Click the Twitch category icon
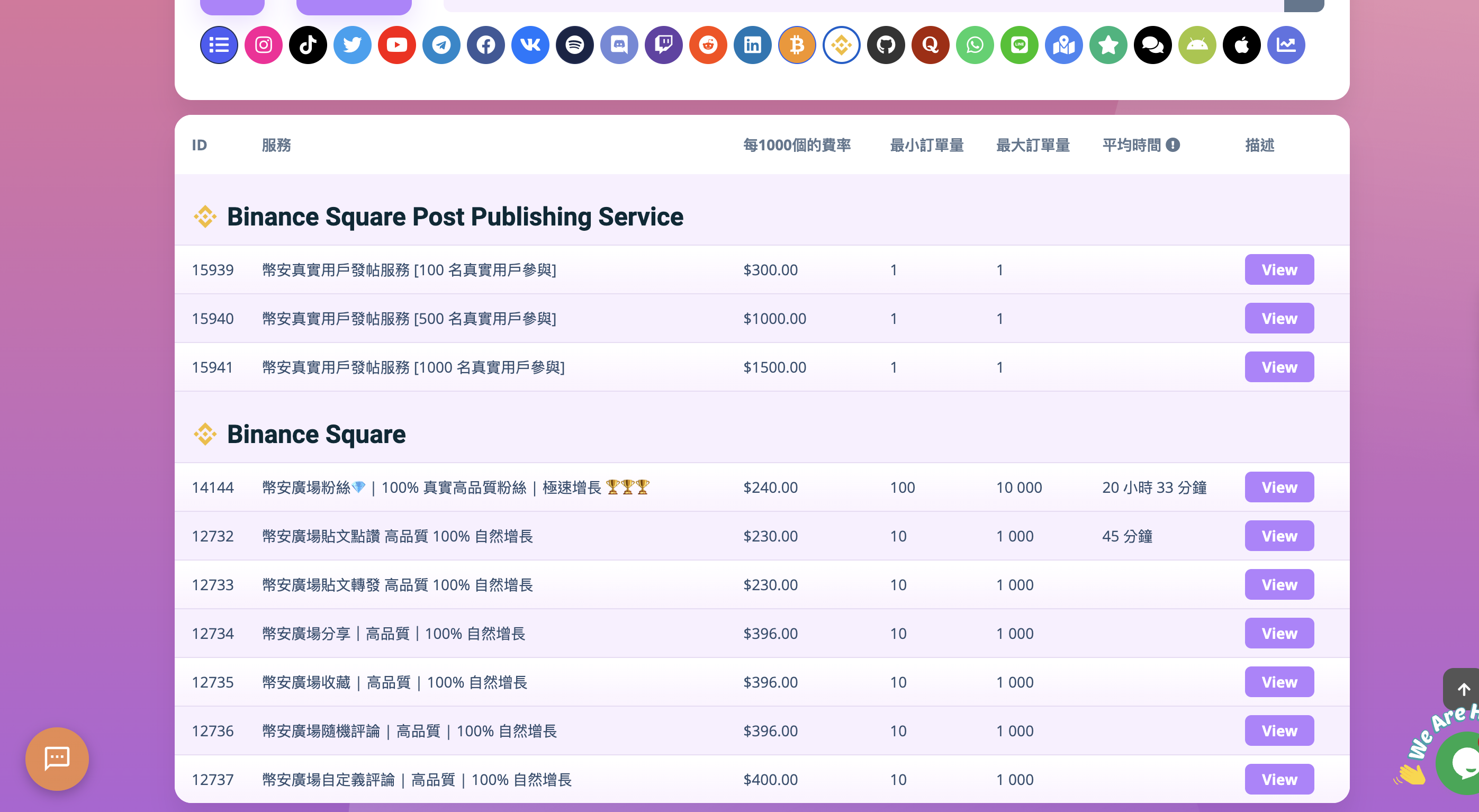This screenshot has height=812, width=1479. 664,45
